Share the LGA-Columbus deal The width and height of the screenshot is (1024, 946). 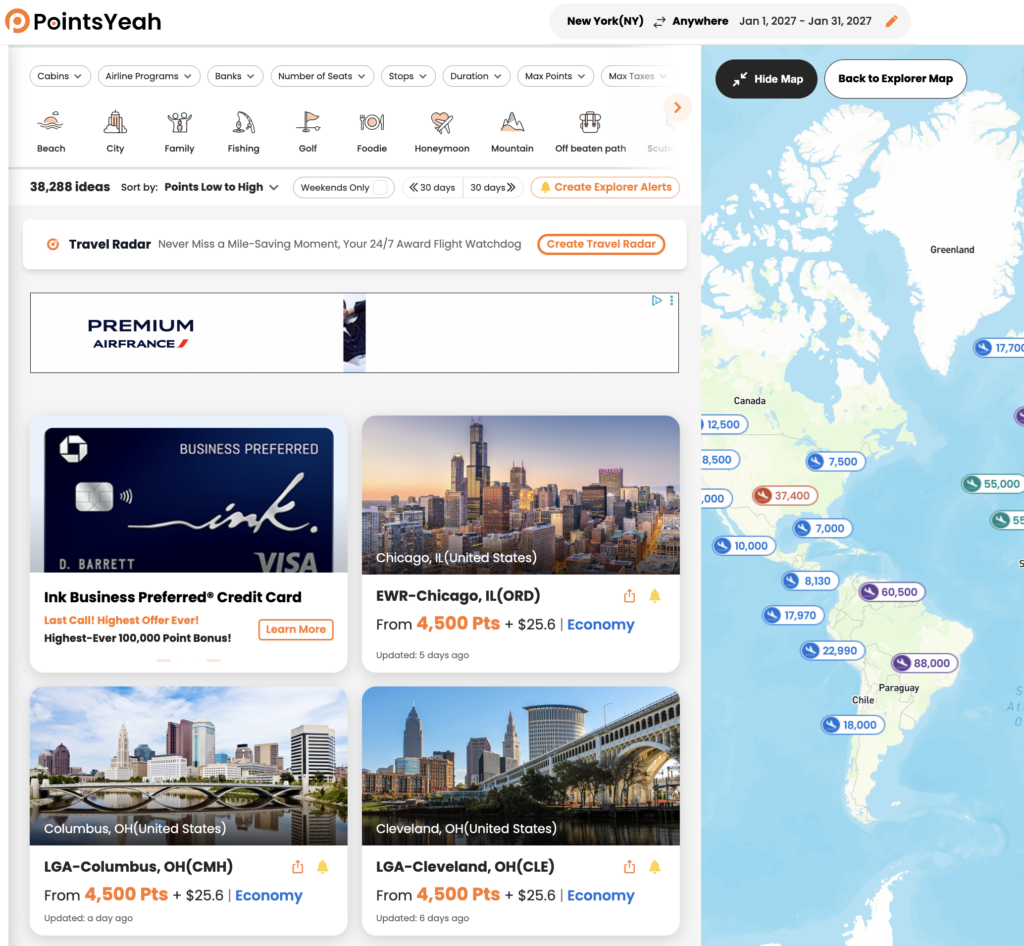298,866
